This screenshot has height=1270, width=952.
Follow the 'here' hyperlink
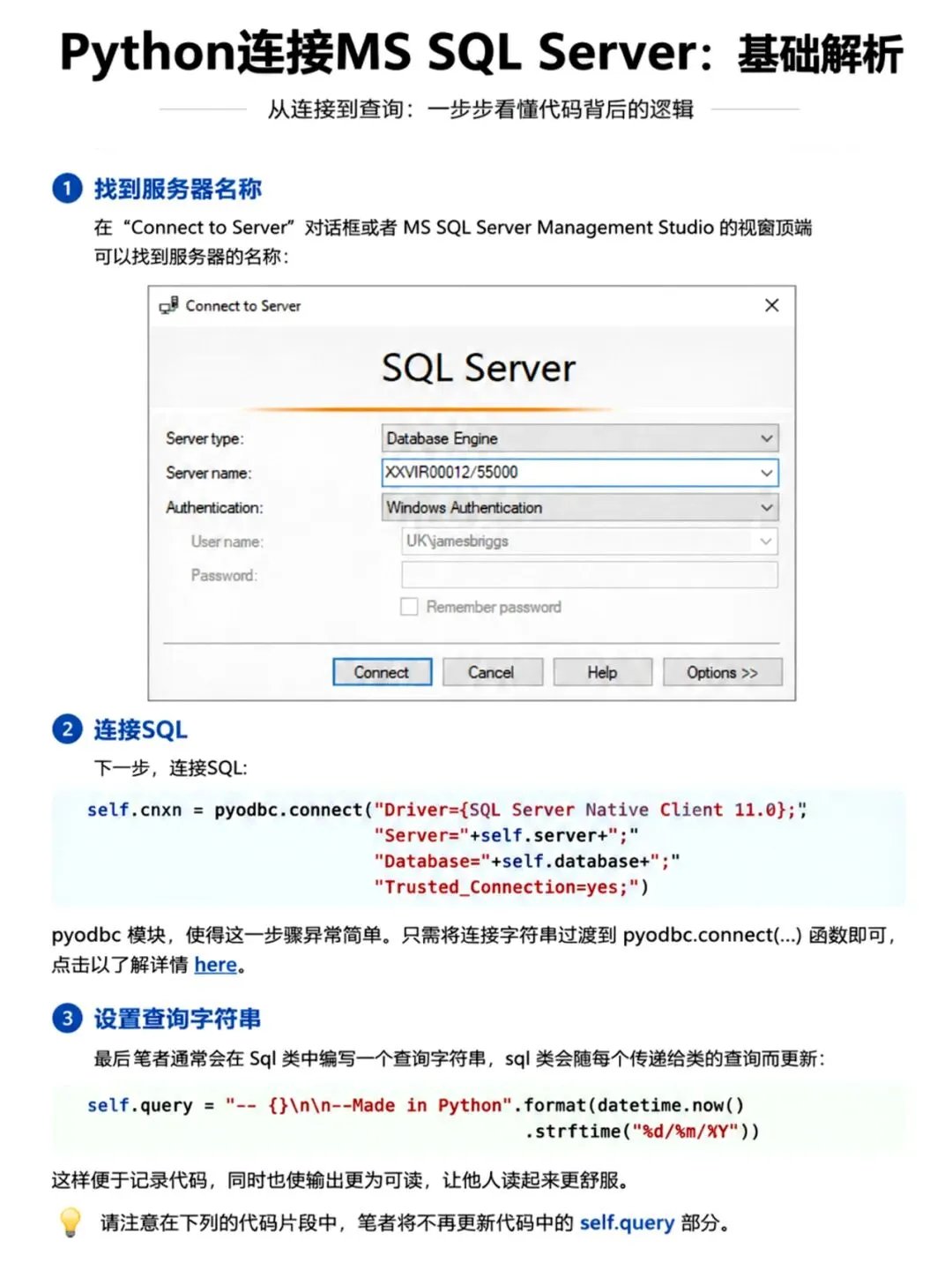coord(216,965)
